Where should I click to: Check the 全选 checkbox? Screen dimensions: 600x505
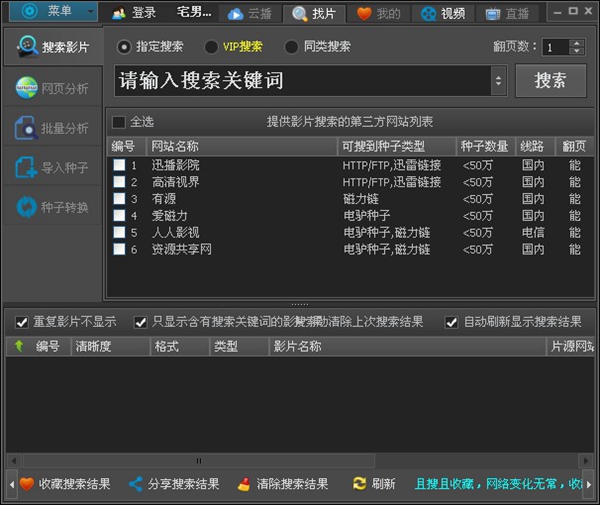(119, 122)
